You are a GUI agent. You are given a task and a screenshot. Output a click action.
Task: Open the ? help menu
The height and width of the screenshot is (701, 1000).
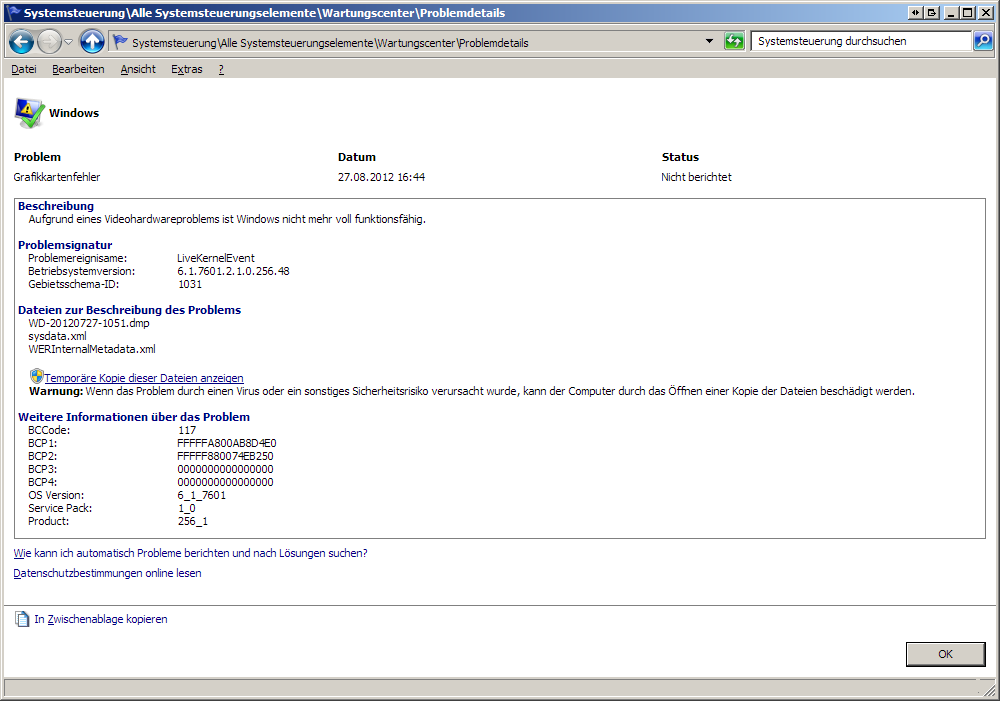(221, 69)
